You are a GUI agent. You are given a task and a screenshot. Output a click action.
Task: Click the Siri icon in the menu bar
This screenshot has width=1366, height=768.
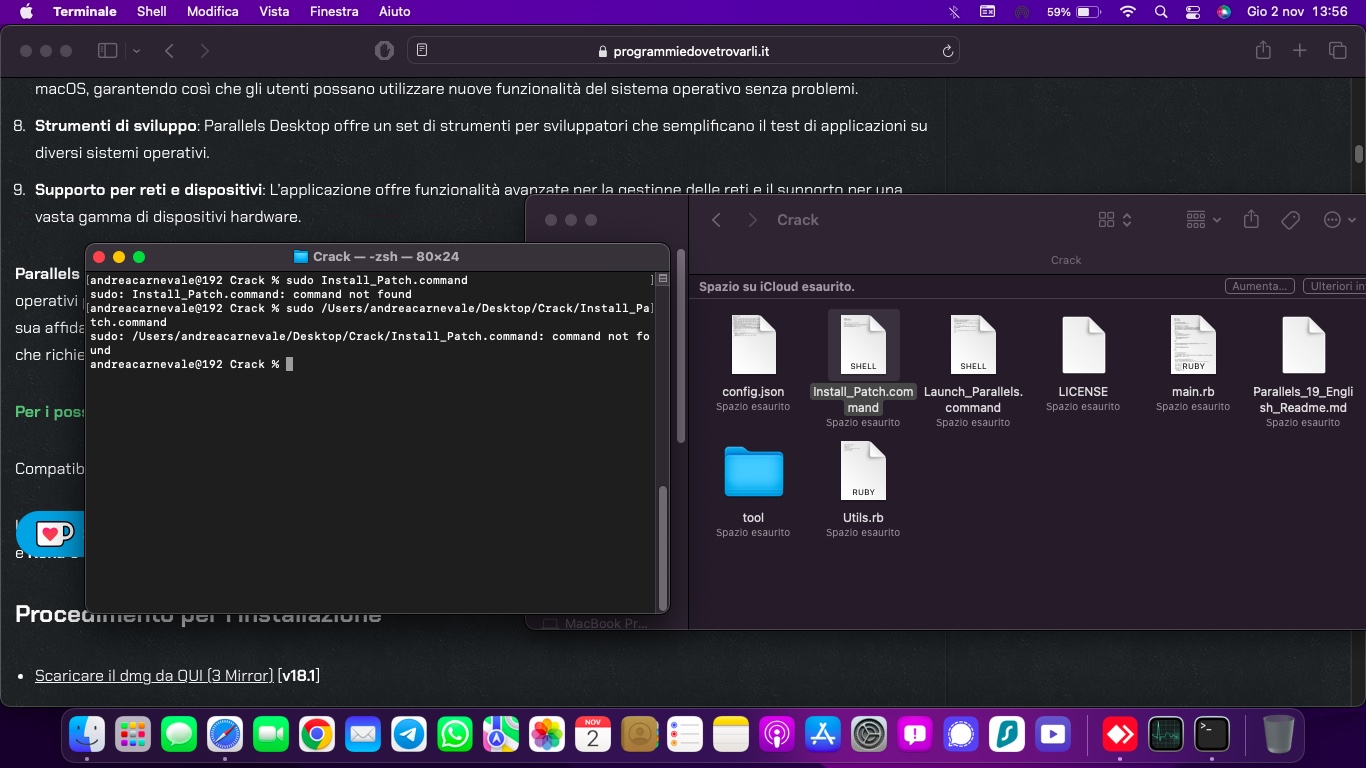coord(1224,12)
